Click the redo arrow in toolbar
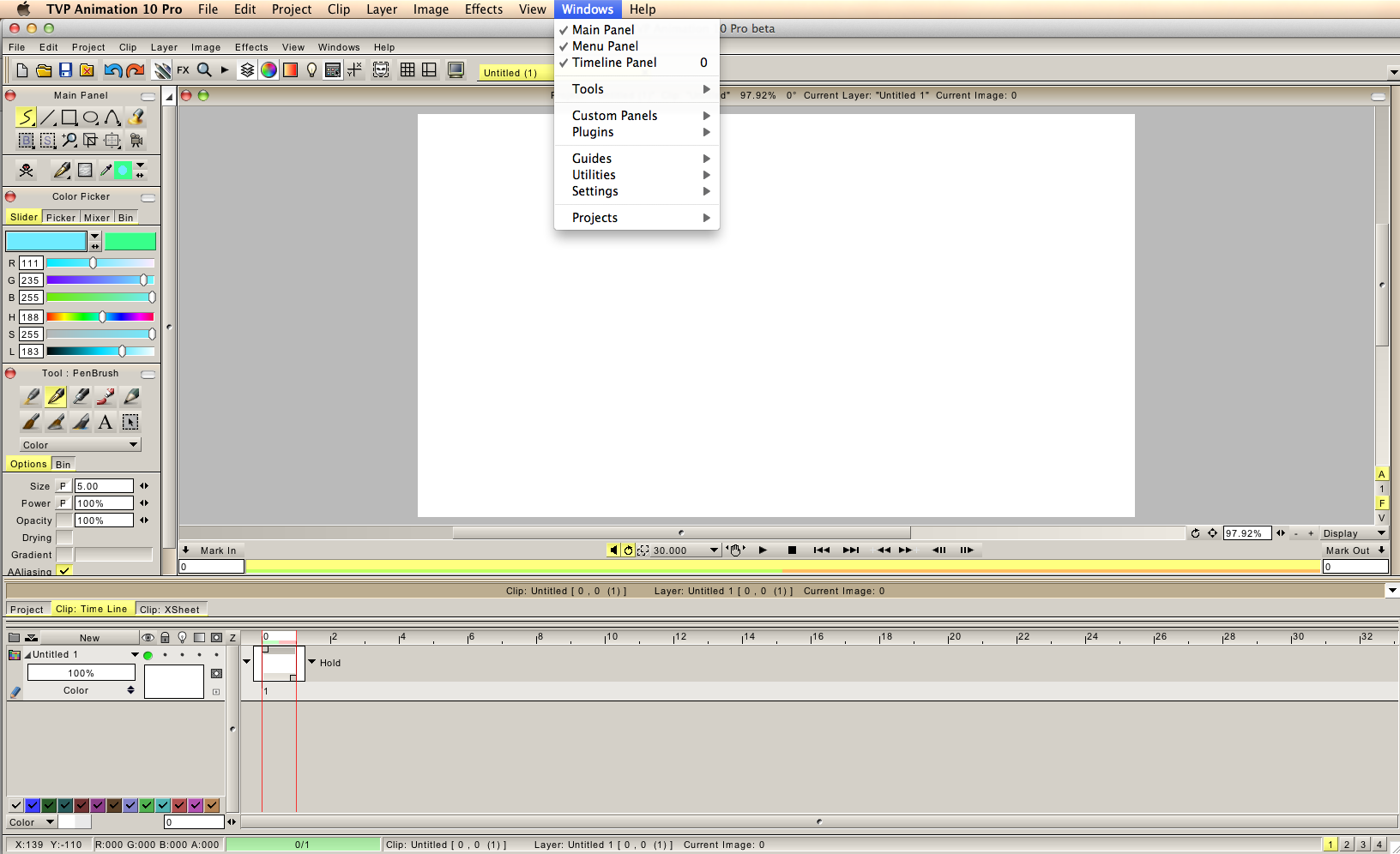Screen dimensions: 1400x854 (135, 70)
